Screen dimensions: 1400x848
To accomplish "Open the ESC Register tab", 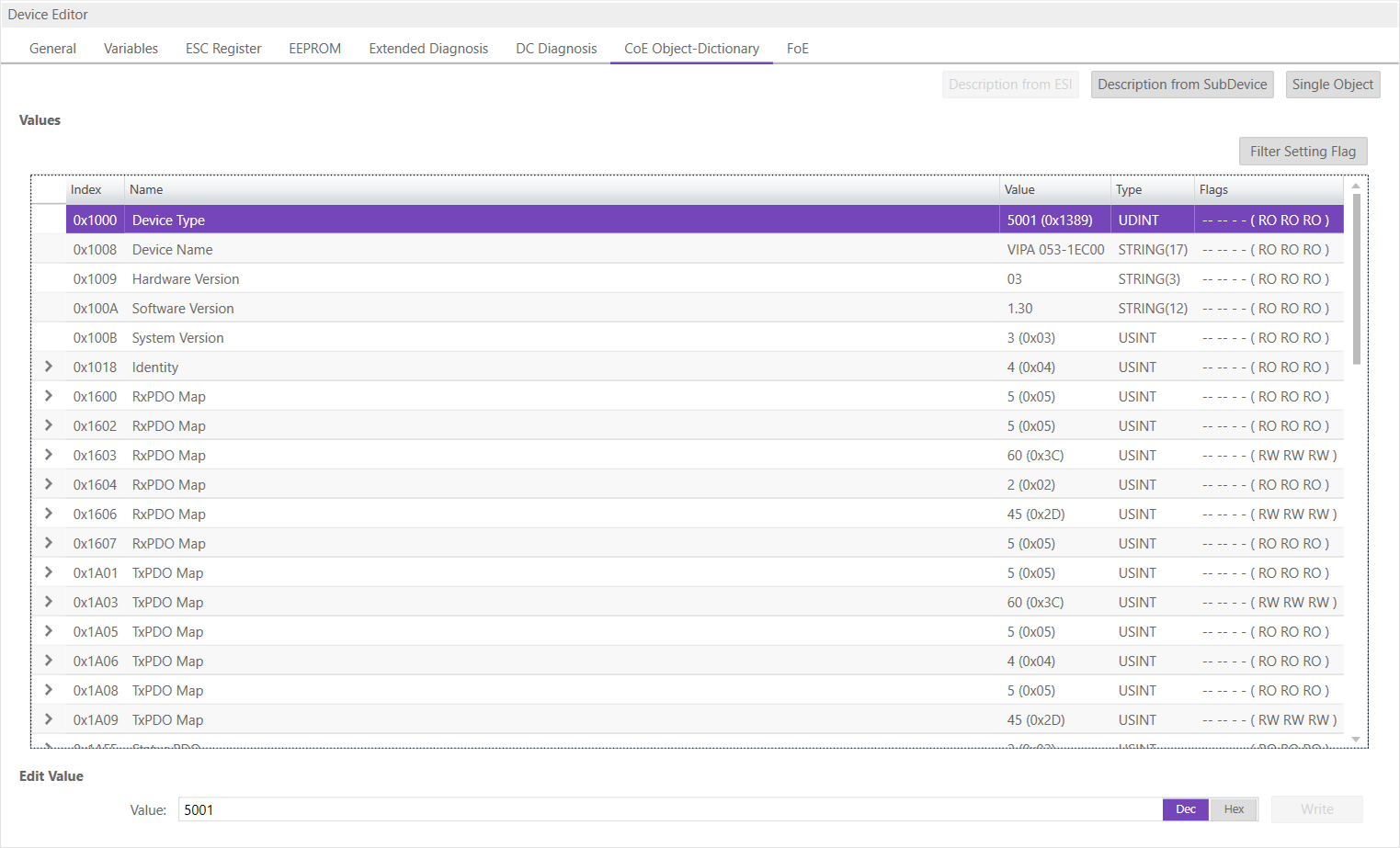I will (223, 49).
